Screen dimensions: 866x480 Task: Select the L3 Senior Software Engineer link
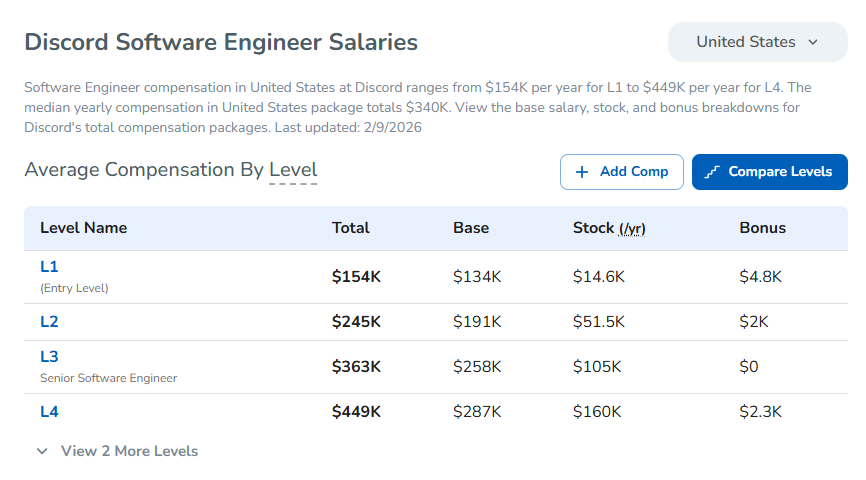(49, 357)
